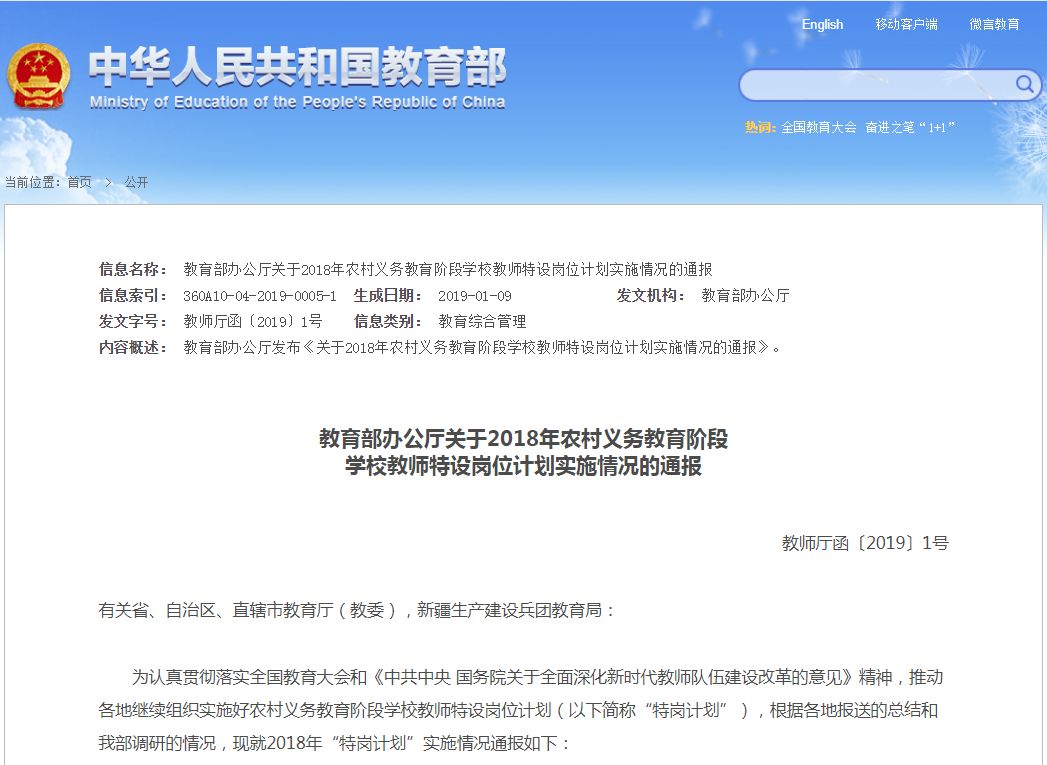Click the 信息类别 label
This screenshot has width=1047, height=765.
pos(387,322)
